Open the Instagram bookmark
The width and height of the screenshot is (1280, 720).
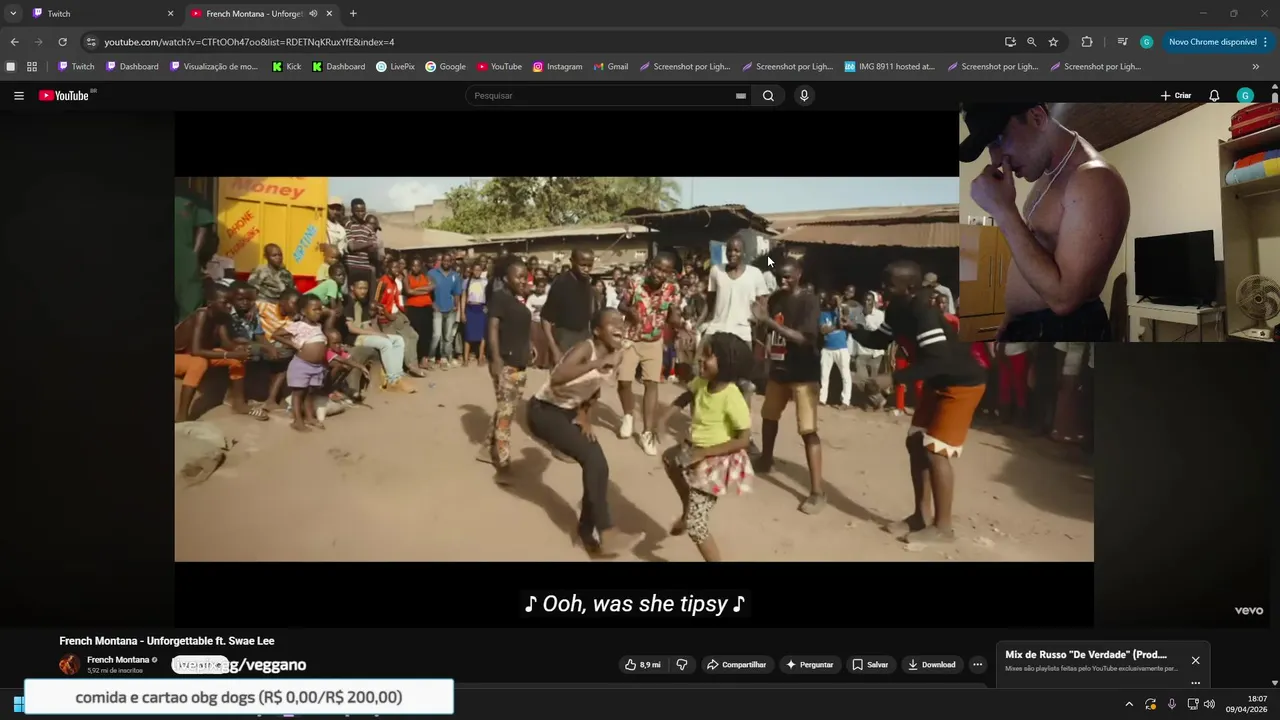pyautogui.click(x=557, y=67)
